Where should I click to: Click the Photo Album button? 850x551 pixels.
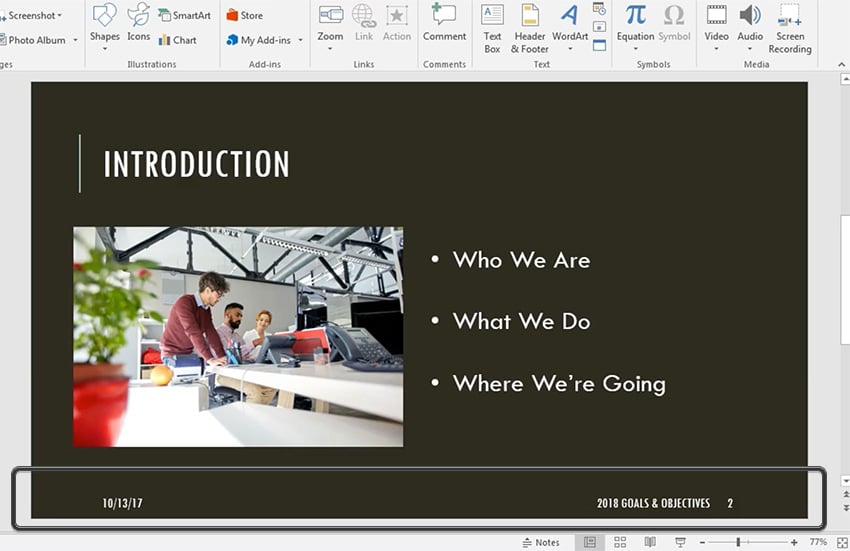[x=33, y=40]
